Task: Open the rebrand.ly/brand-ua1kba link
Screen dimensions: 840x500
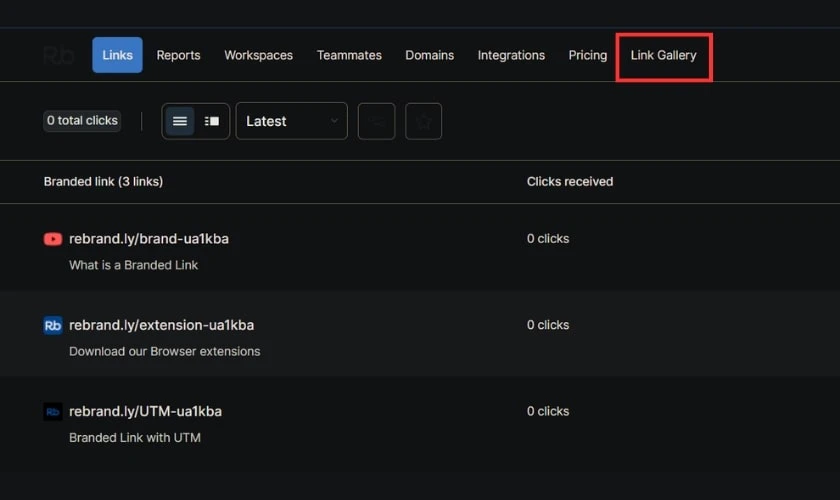Action: pyautogui.click(x=149, y=238)
